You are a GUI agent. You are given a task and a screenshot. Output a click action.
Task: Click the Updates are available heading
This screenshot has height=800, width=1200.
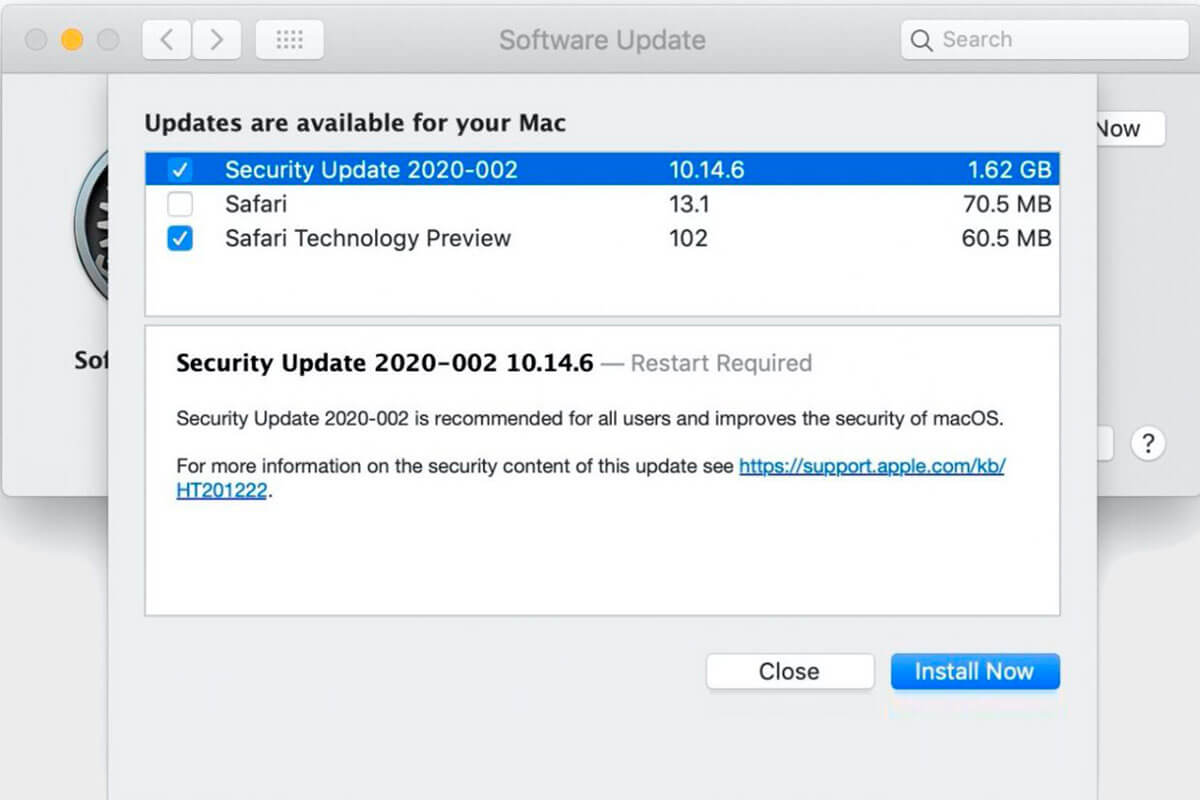[355, 124]
